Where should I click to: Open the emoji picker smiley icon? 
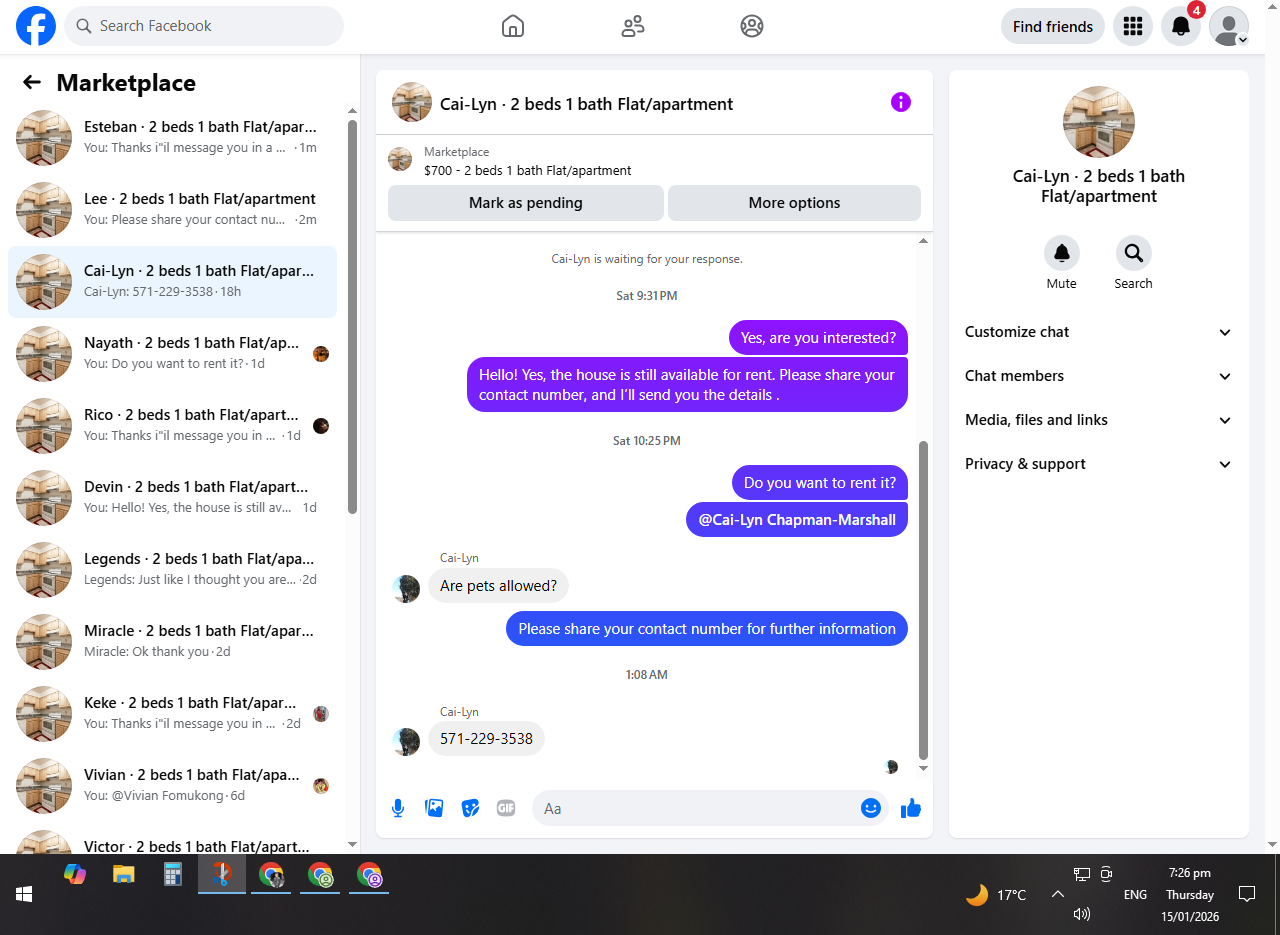click(x=871, y=808)
